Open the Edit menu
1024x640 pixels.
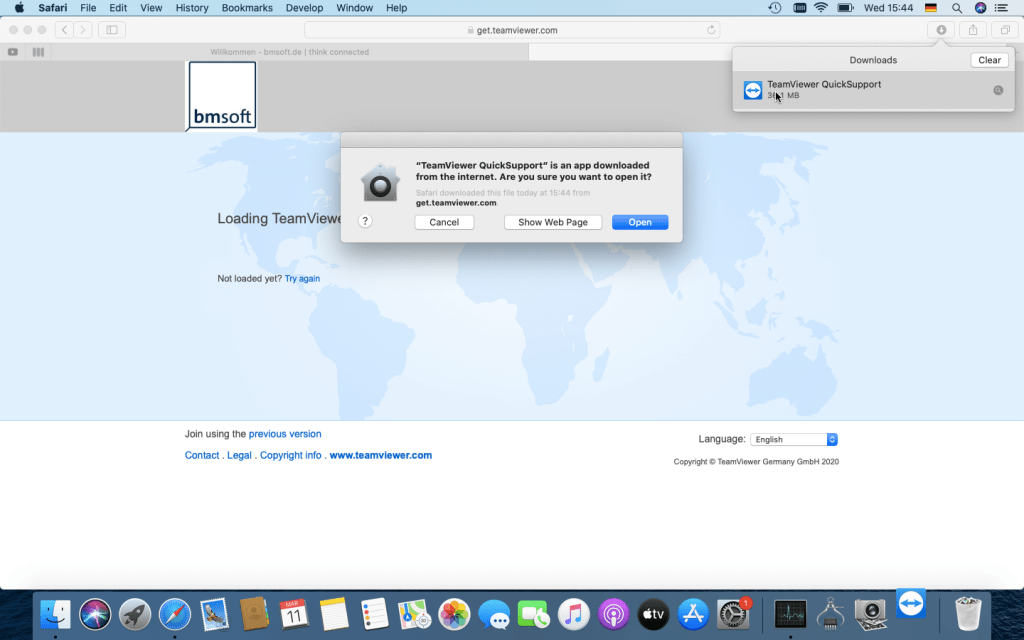[118, 8]
